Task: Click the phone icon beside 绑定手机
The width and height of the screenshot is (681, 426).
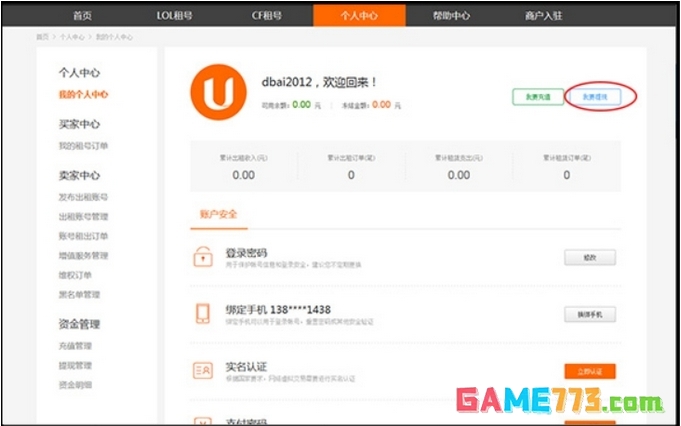Action: tap(203, 314)
